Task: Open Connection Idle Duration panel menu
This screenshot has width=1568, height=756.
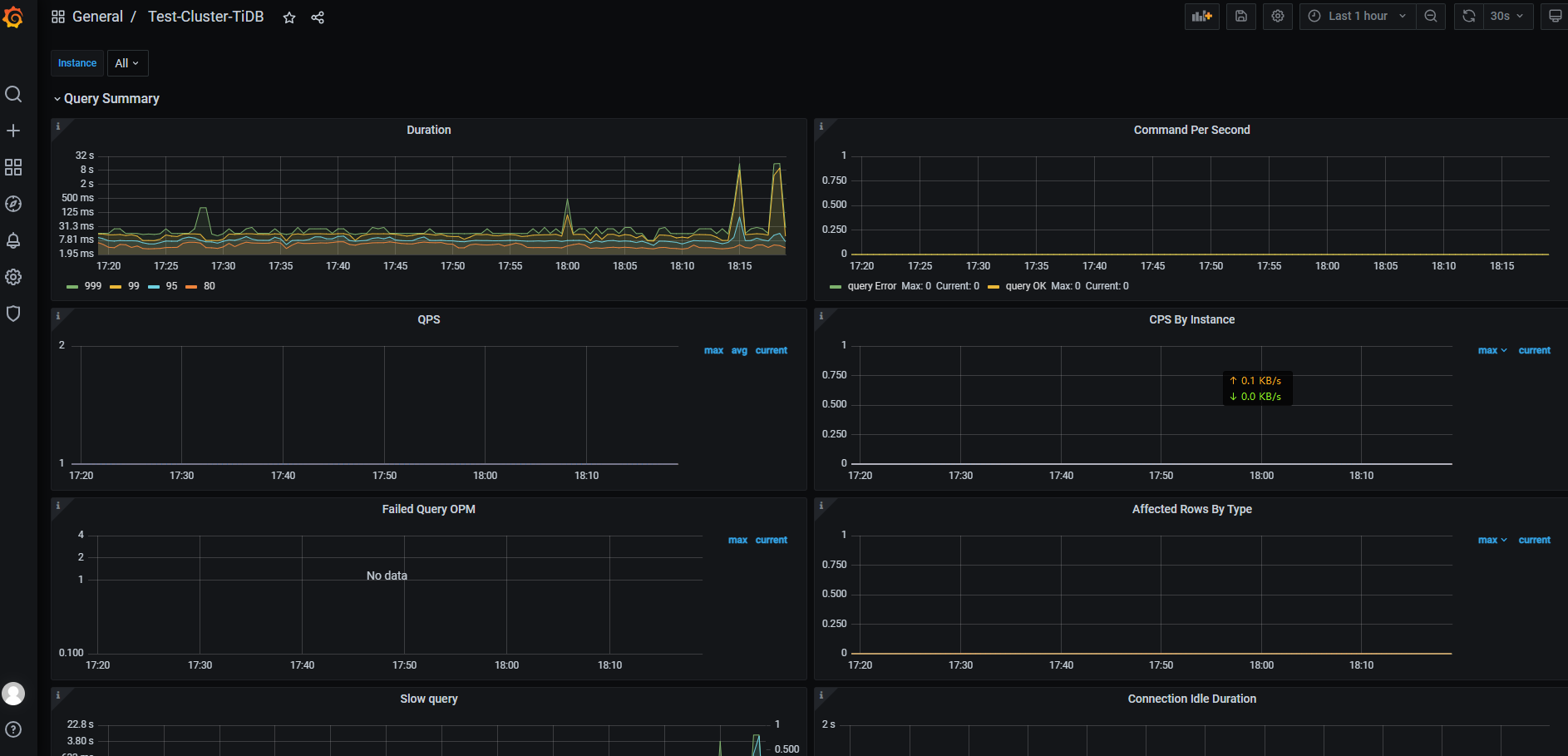Action: 1191,699
